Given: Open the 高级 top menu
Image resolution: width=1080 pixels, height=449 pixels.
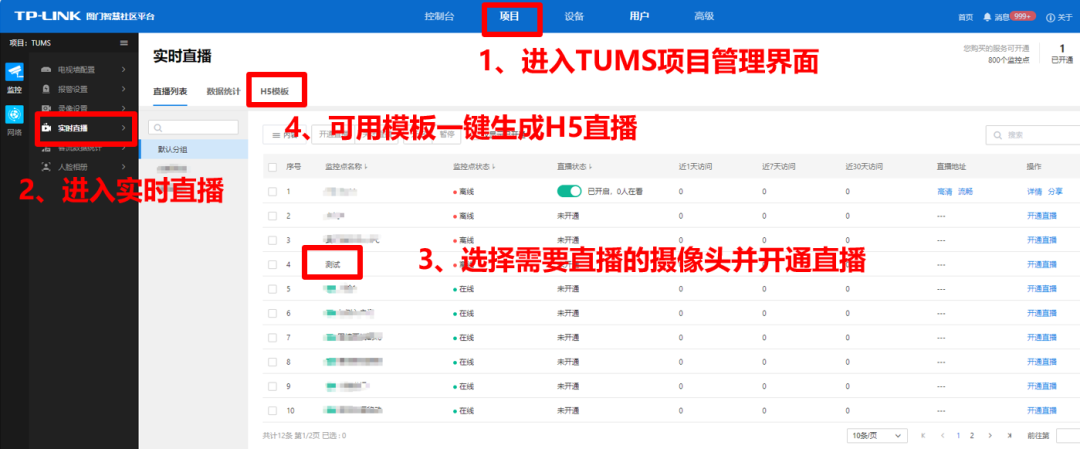Looking at the screenshot, I should (704, 17).
